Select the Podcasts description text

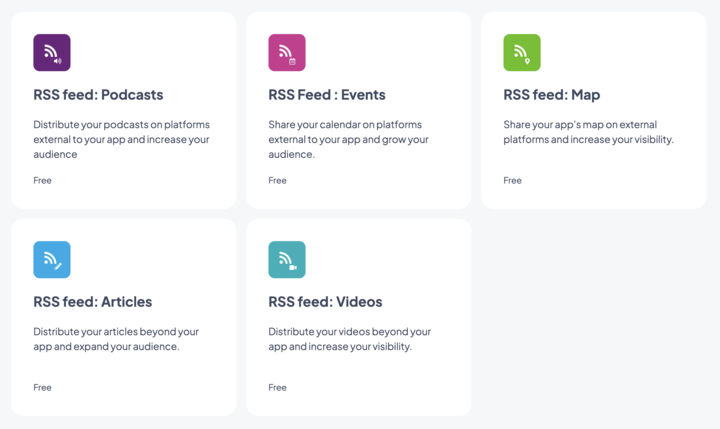[x=121, y=139]
